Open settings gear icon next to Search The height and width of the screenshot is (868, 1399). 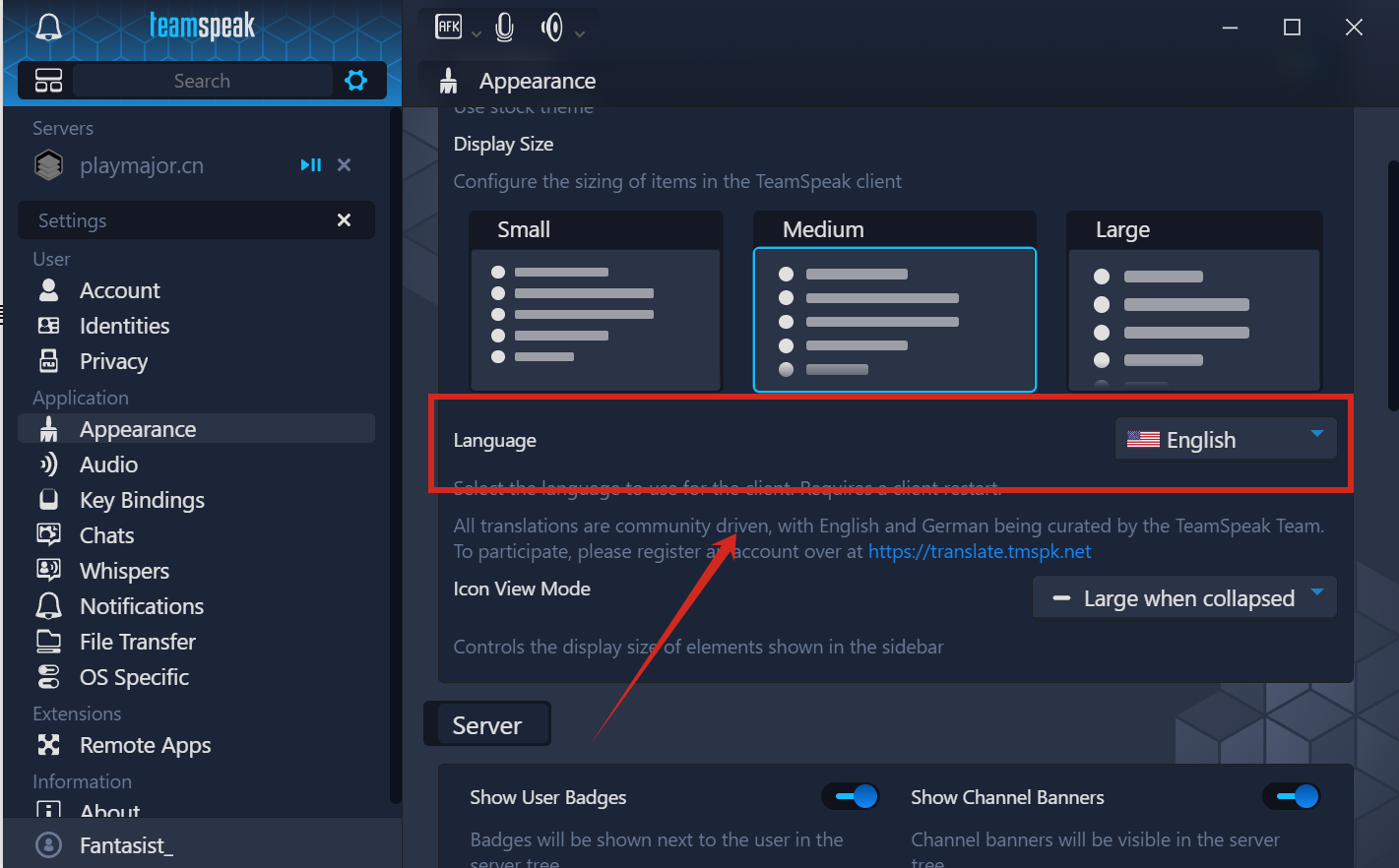(356, 81)
